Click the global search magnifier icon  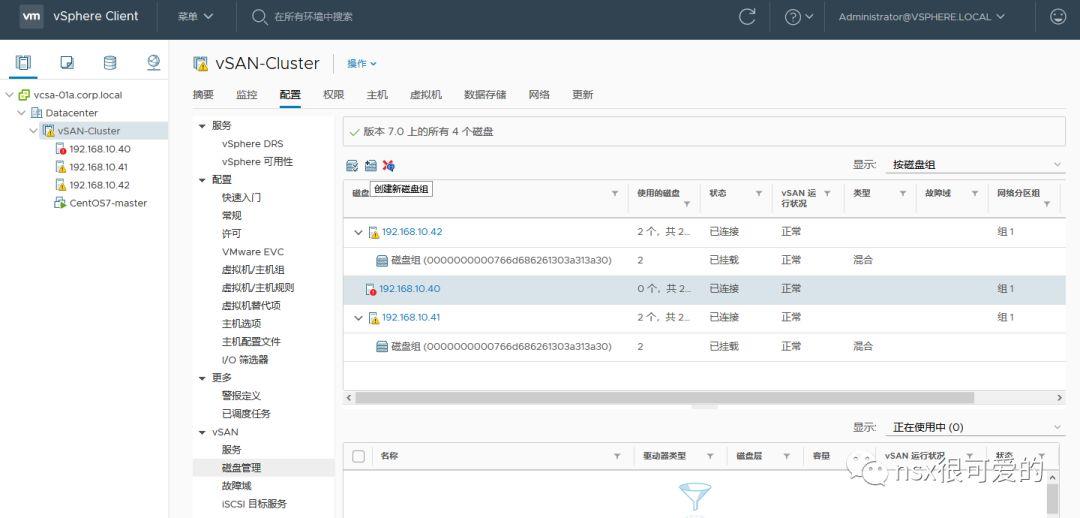pos(259,17)
